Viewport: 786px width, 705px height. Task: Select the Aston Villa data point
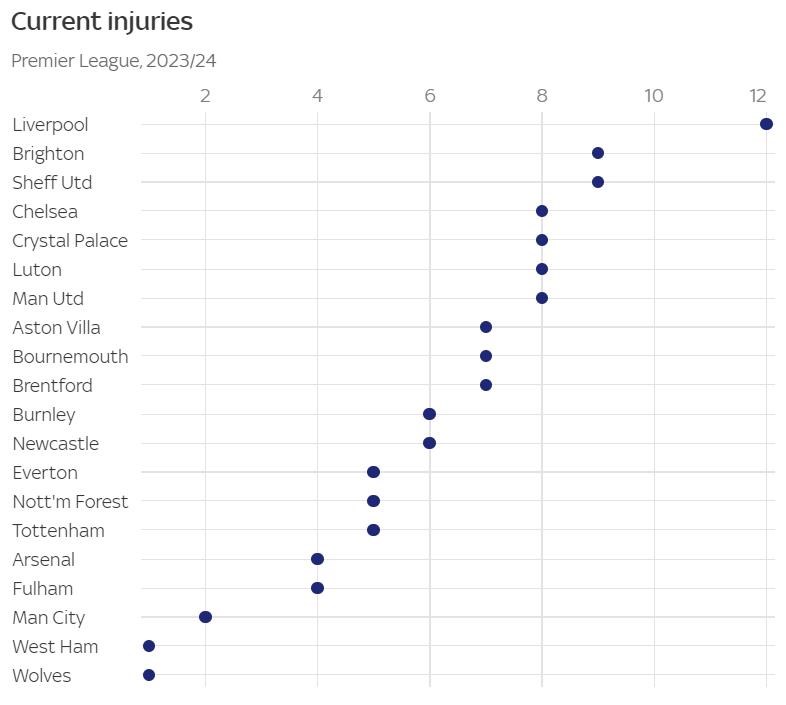coord(486,327)
